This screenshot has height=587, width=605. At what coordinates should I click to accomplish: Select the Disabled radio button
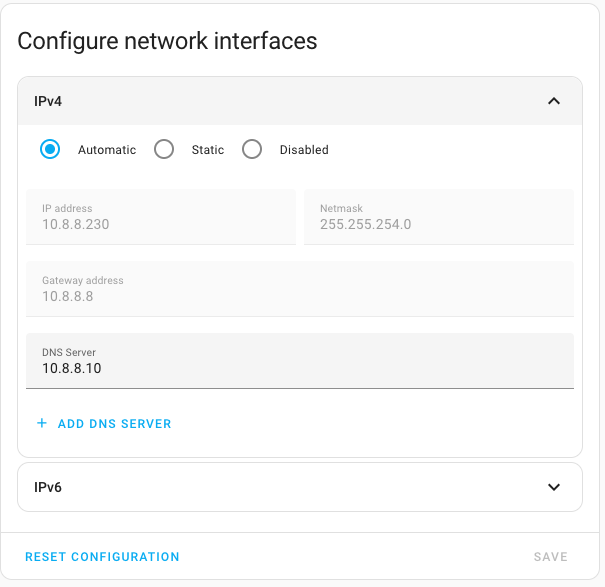pos(252,149)
